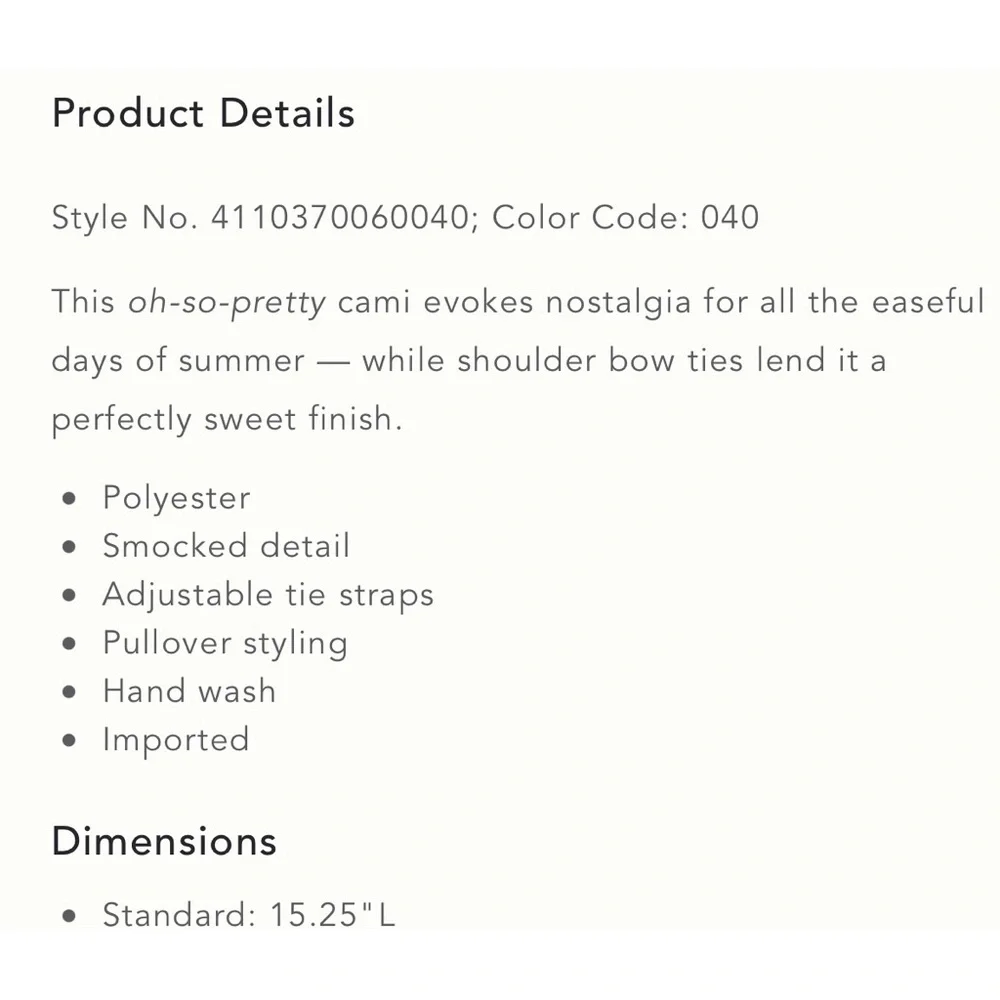The height and width of the screenshot is (1000, 1000).
Task: Click the Imported list item
Action: click(176, 740)
